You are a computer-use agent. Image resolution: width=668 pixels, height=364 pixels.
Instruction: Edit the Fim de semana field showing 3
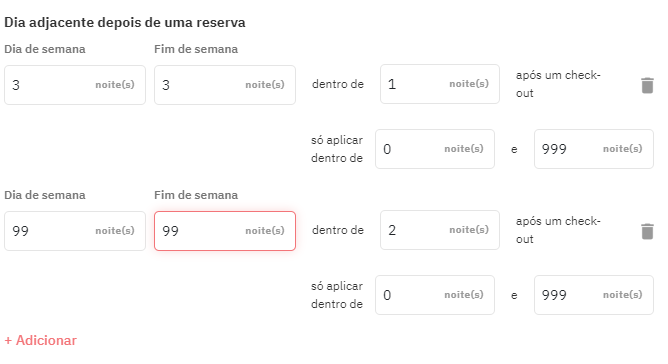pos(225,85)
